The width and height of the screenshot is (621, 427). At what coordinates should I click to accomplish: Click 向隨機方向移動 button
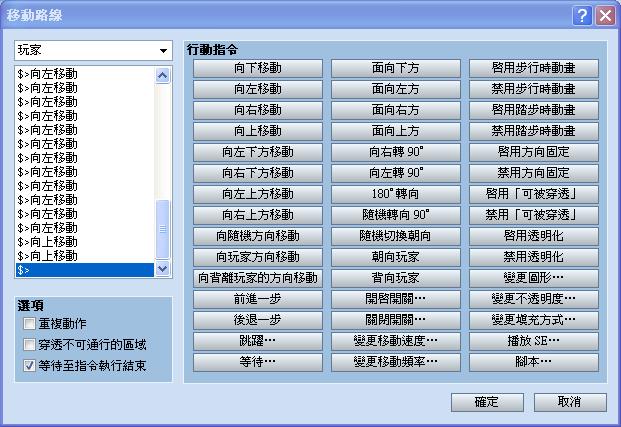[x=258, y=236]
